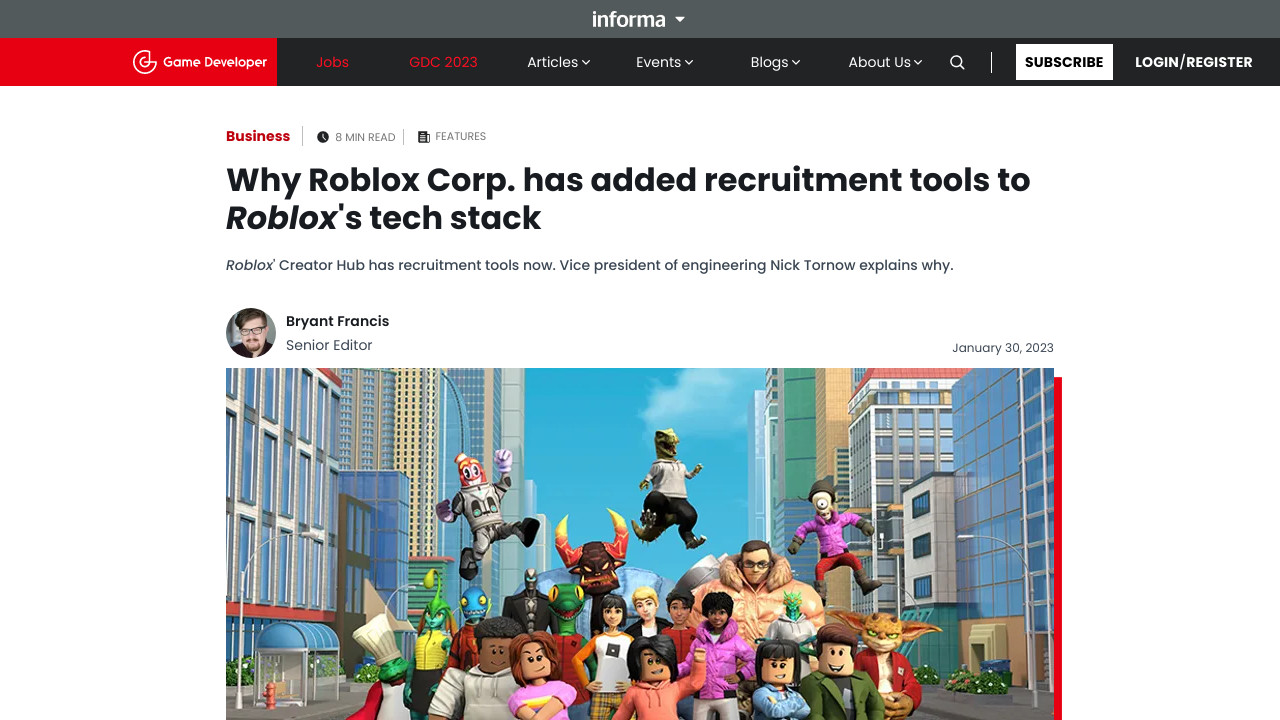Image resolution: width=1280 pixels, height=720 pixels.
Task: Click the Features document icon
Action: tap(424, 137)
